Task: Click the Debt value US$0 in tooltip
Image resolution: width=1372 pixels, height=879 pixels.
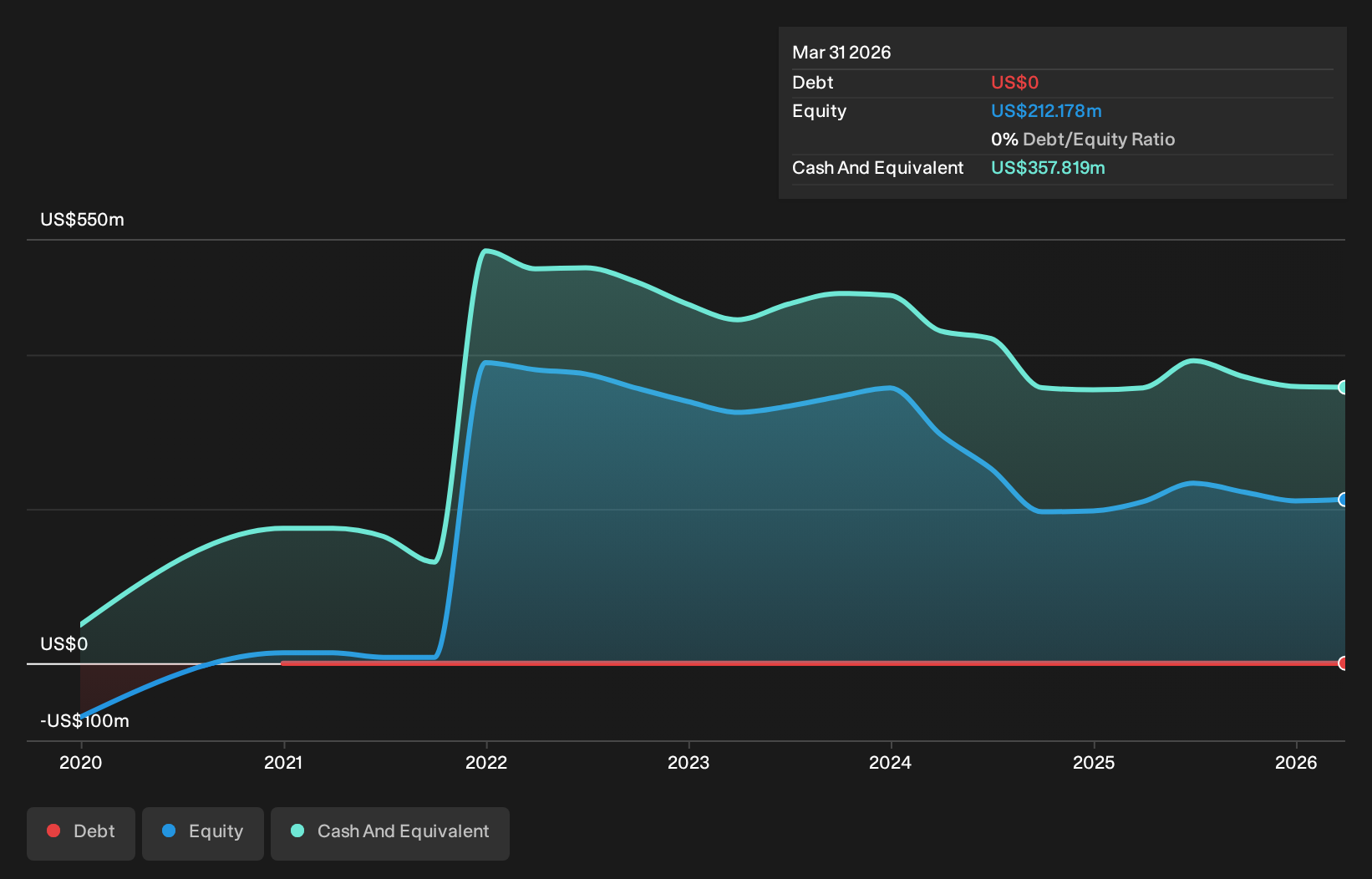Action: point(1014,83)
